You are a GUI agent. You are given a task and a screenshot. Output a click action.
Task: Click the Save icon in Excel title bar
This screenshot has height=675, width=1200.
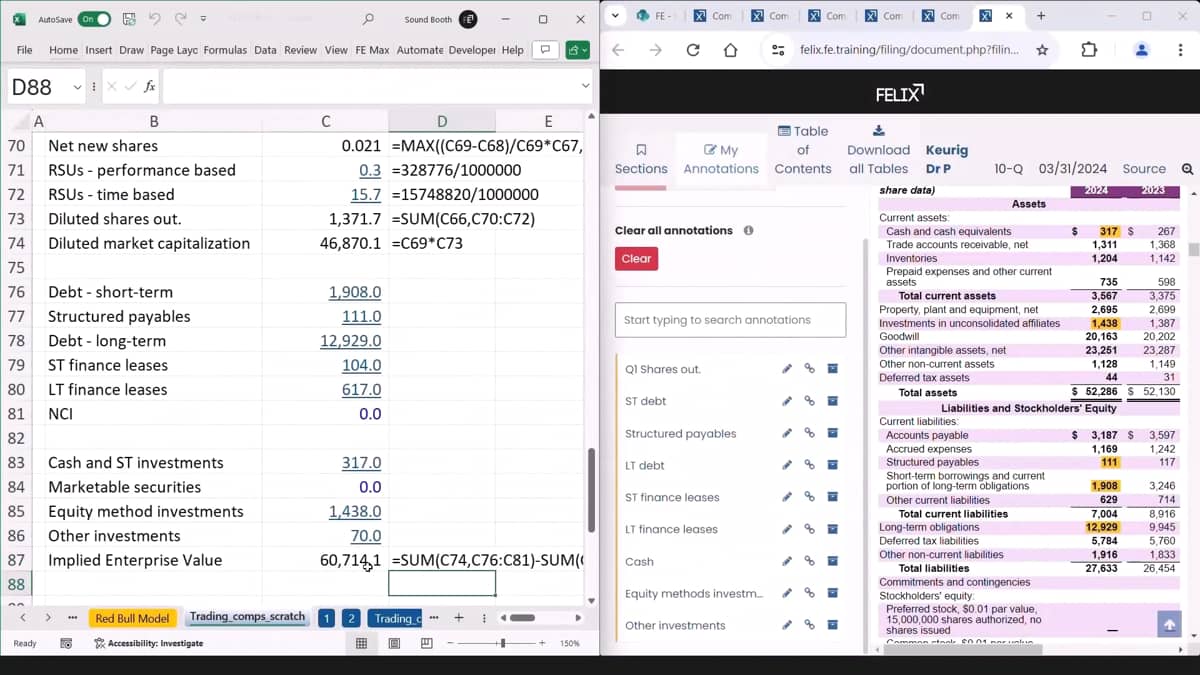129,19
